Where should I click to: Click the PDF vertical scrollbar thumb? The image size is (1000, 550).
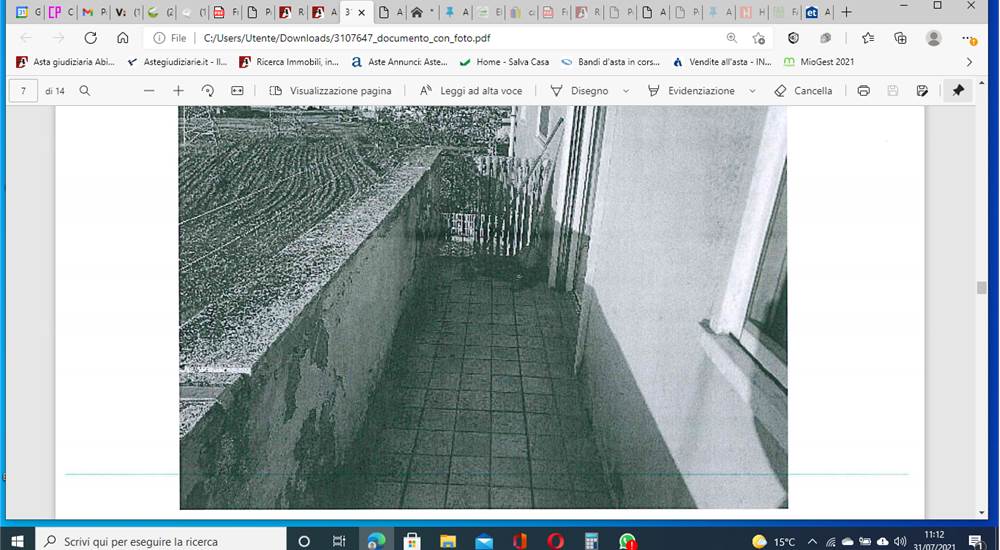click(x=982, y=288)
